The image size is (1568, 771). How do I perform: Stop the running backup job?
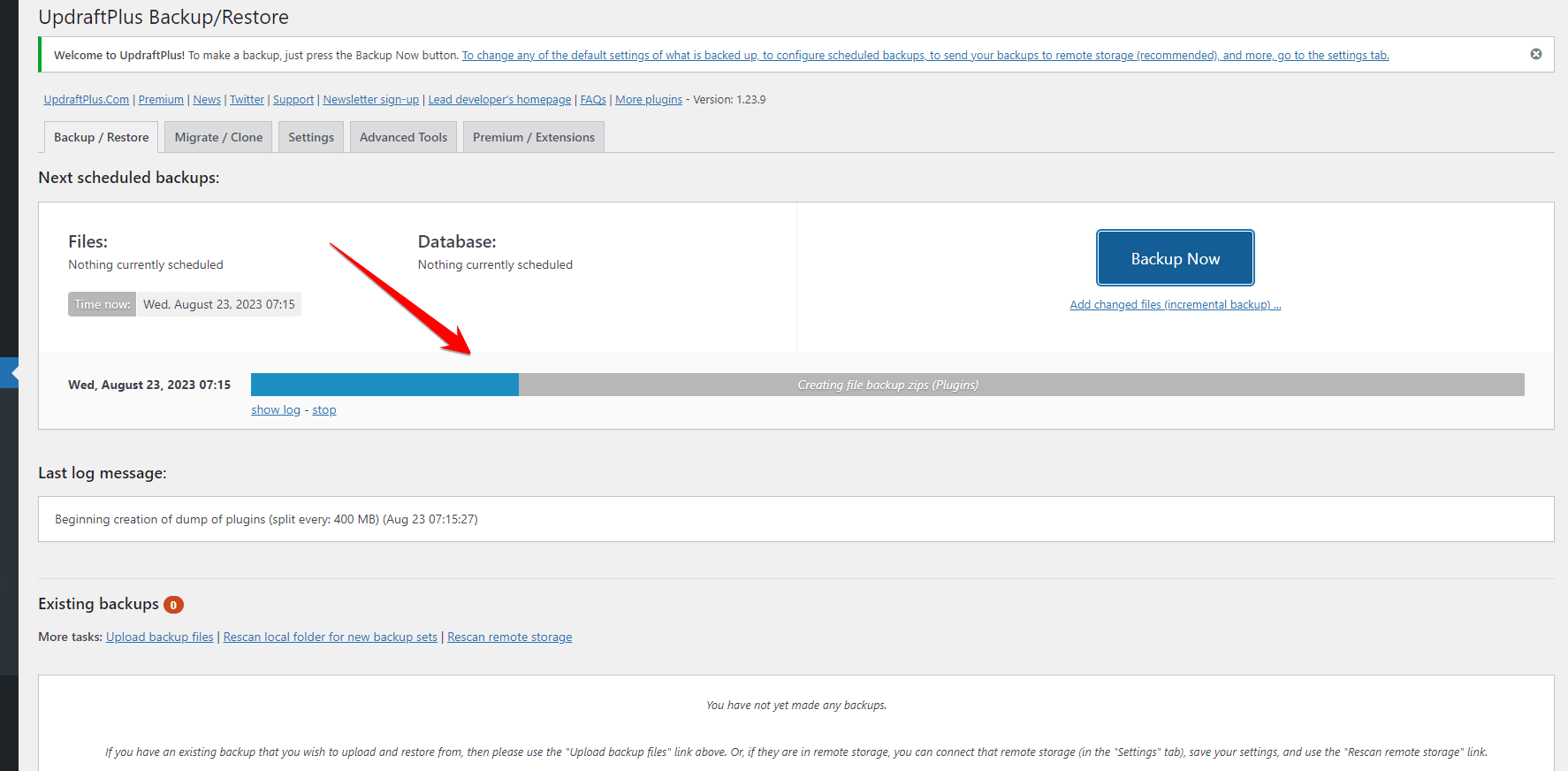tap(324, 409)
